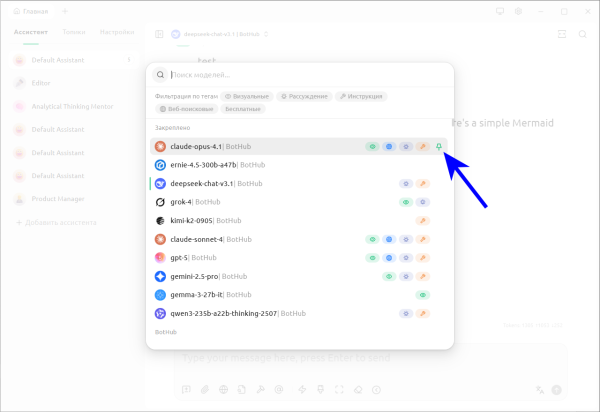Click the web search globe badge on gpt-5
The width and height of the screenshot is (600, 412).
pos(389,258)
